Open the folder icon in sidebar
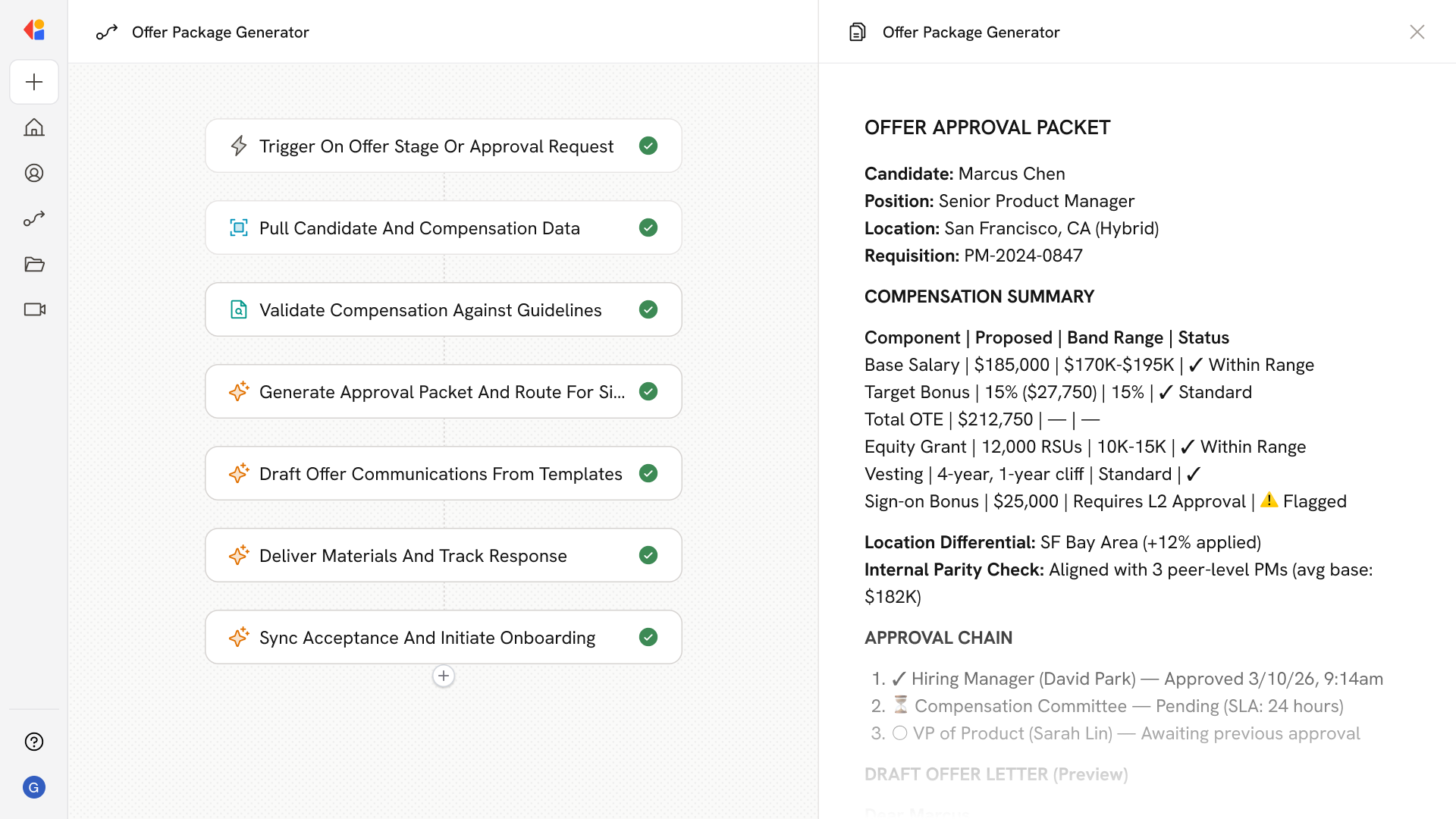The image size is (1456, 819). pyautogui.click(x=34, y=264)
